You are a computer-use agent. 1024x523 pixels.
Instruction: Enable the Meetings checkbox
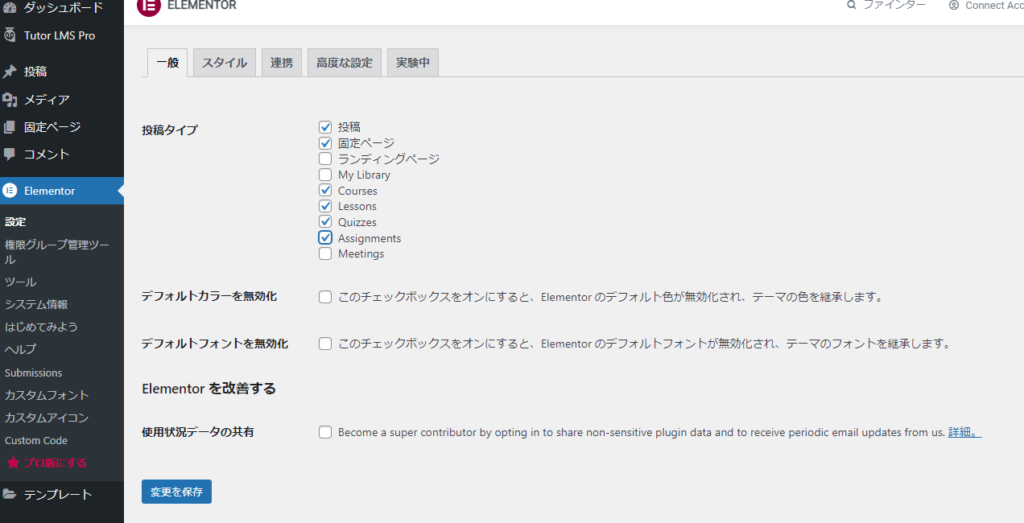pos(325,253)
